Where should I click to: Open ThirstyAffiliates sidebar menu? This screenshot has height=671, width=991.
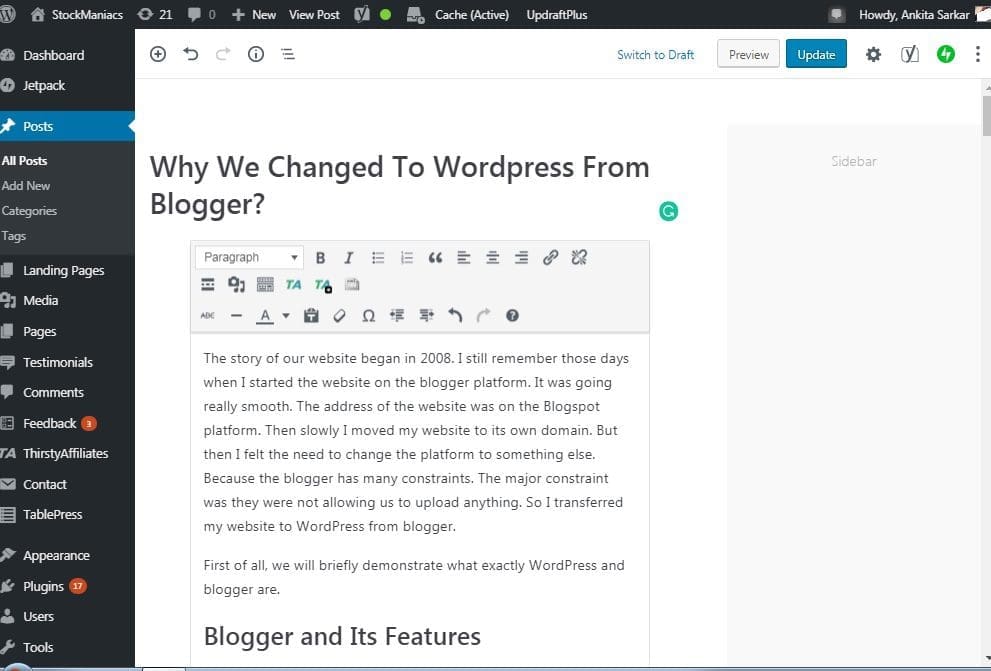pos(67,454)
